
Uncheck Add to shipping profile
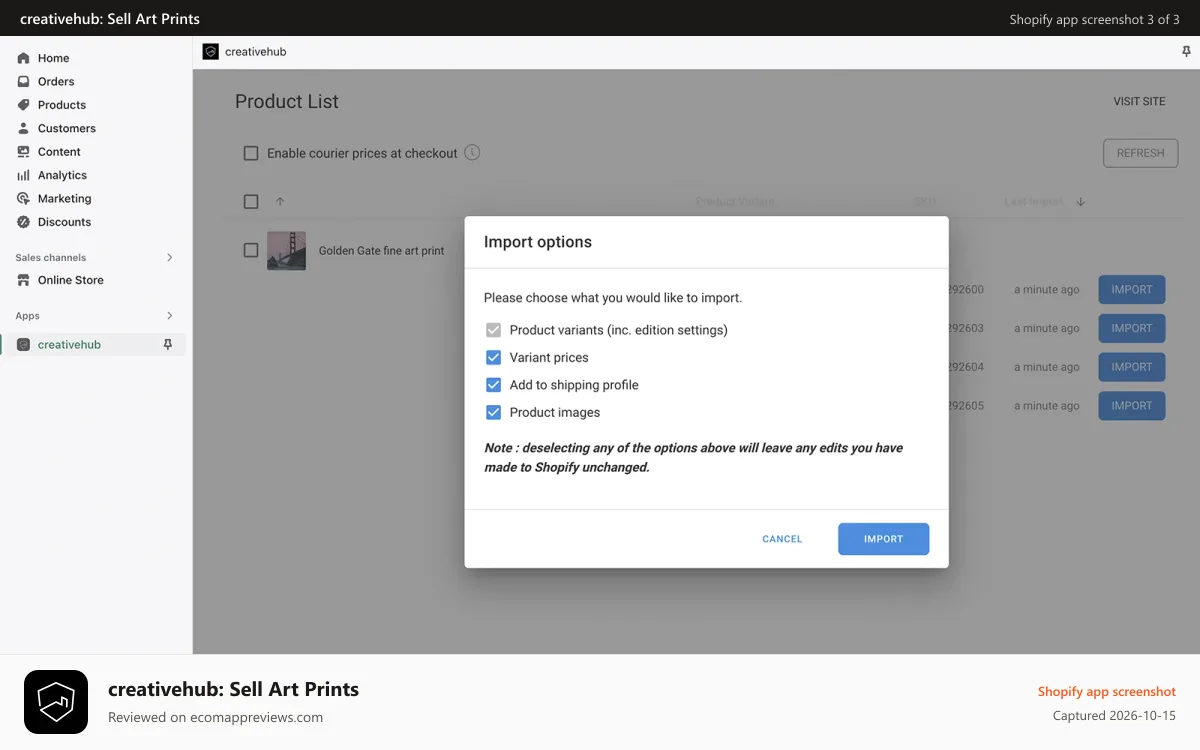pos(493,385)
